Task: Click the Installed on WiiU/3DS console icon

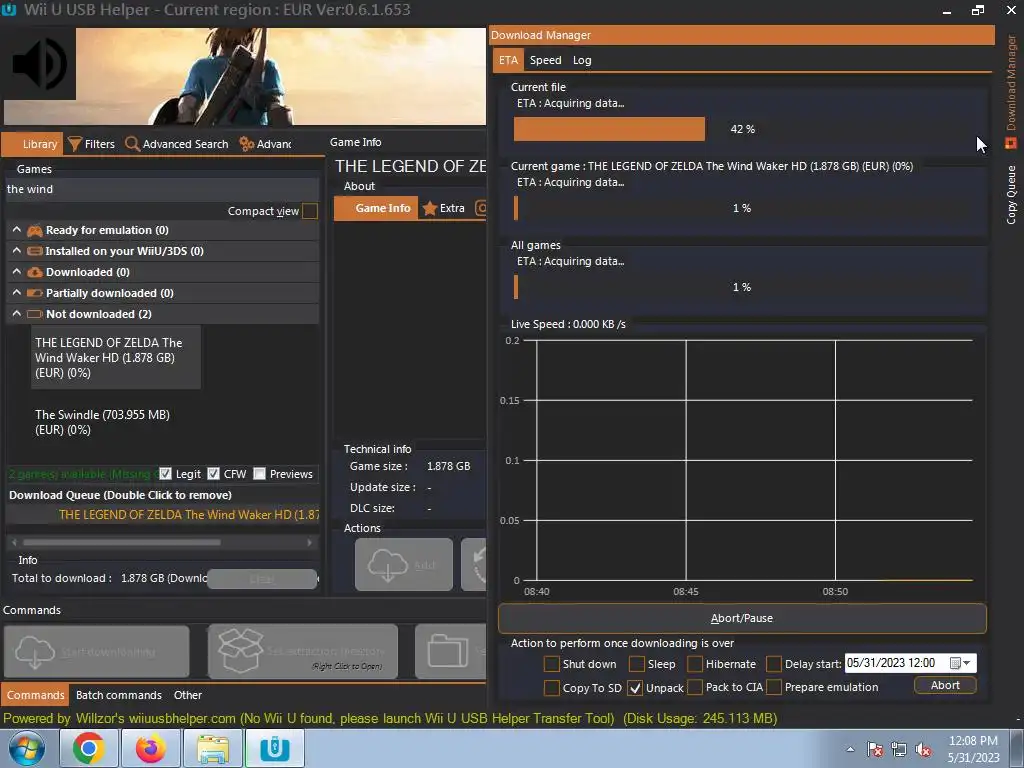Action: [x=35, y=251]
